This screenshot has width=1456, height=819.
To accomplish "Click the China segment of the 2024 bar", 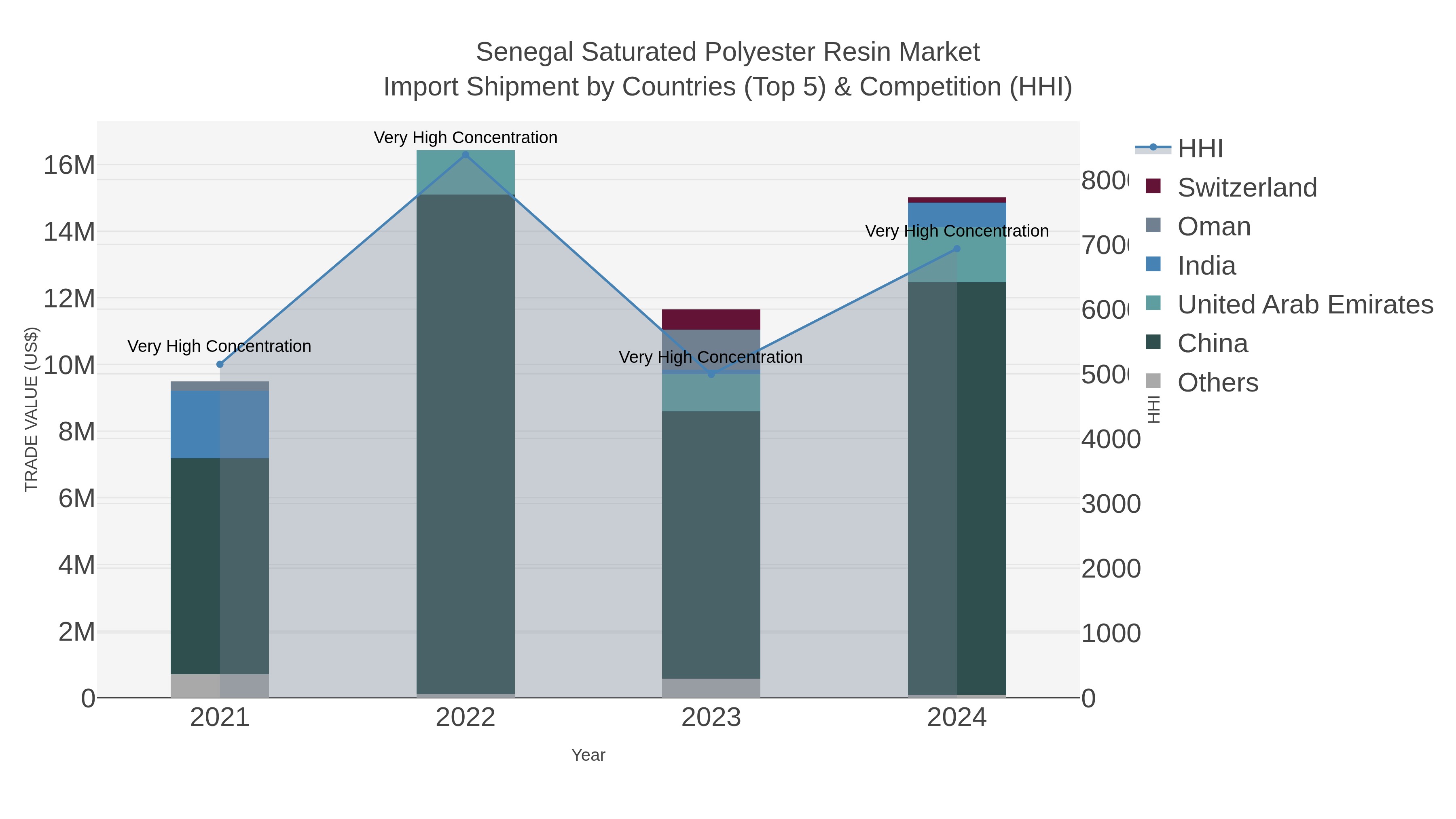I will pos(957,488).
